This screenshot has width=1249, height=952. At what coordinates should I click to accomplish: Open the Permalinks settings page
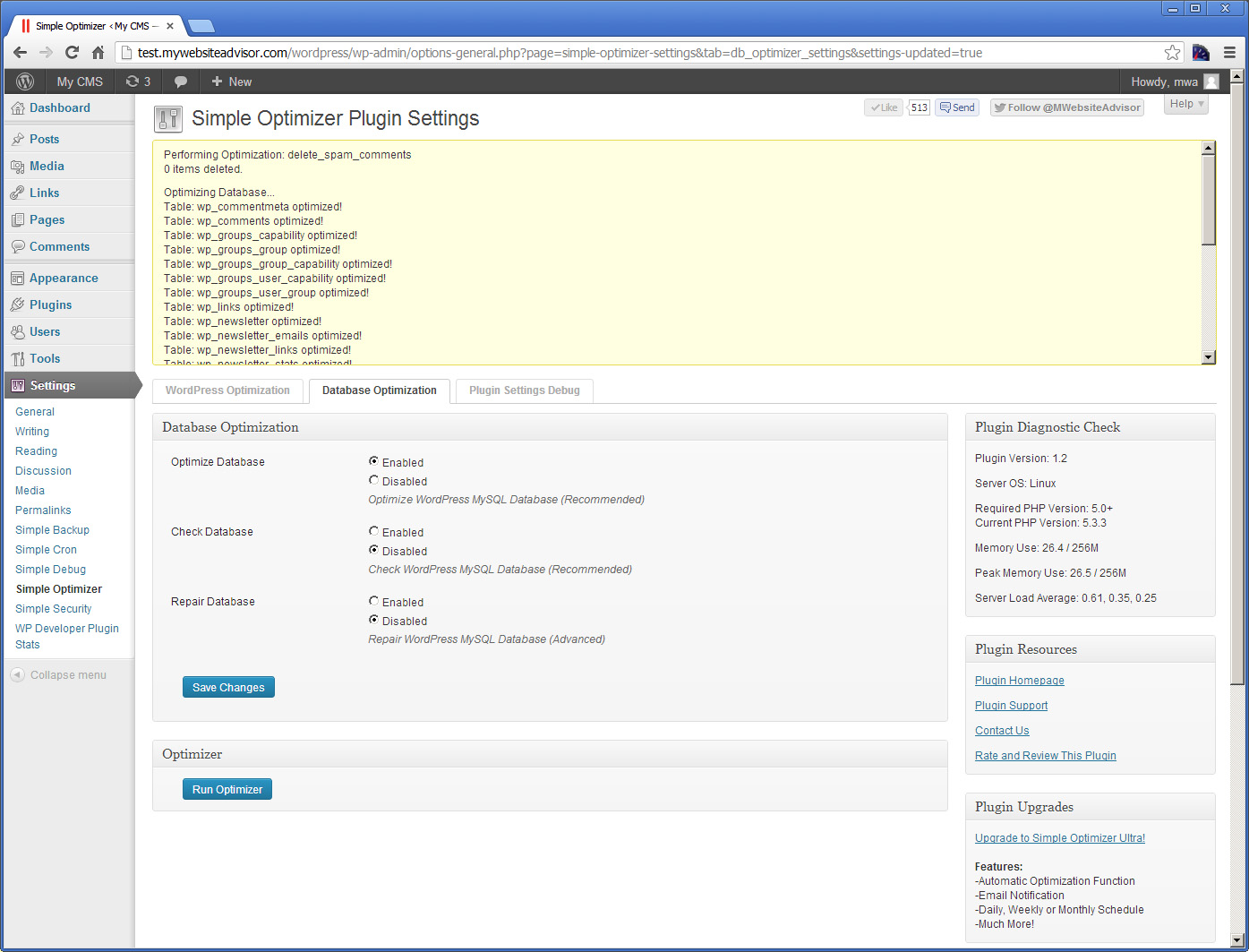[43, 510]
